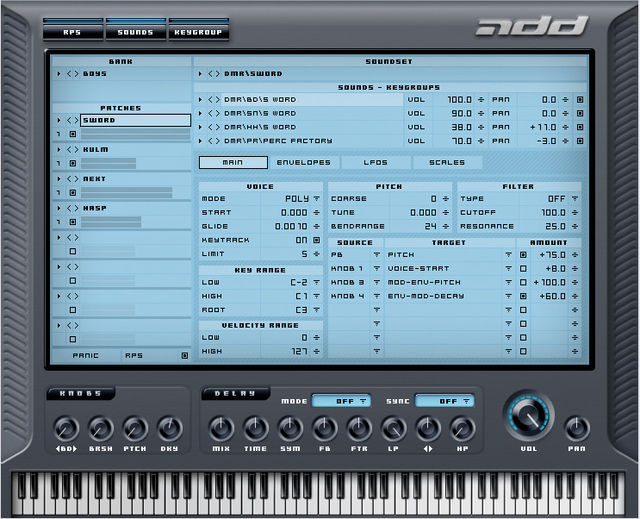Select the DMR\SN\S WORD keygroup name

260,113
